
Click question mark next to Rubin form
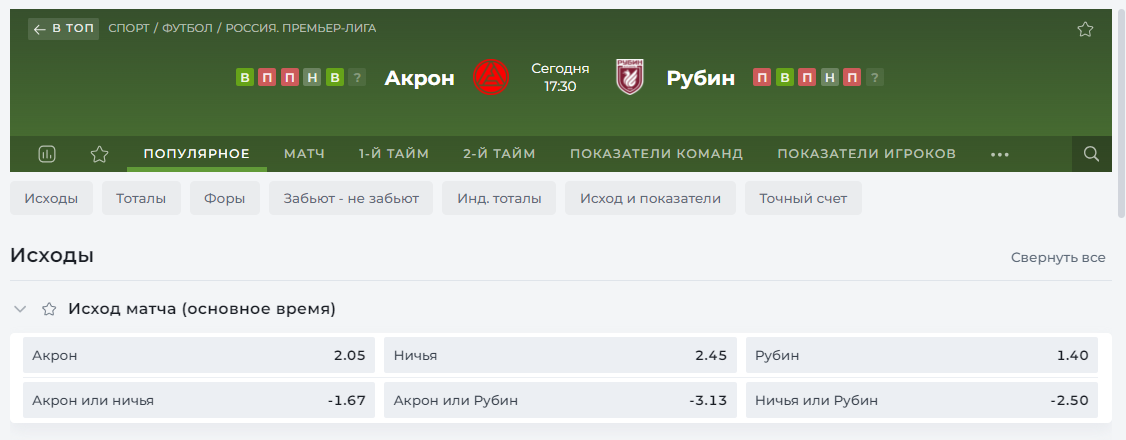875,77
